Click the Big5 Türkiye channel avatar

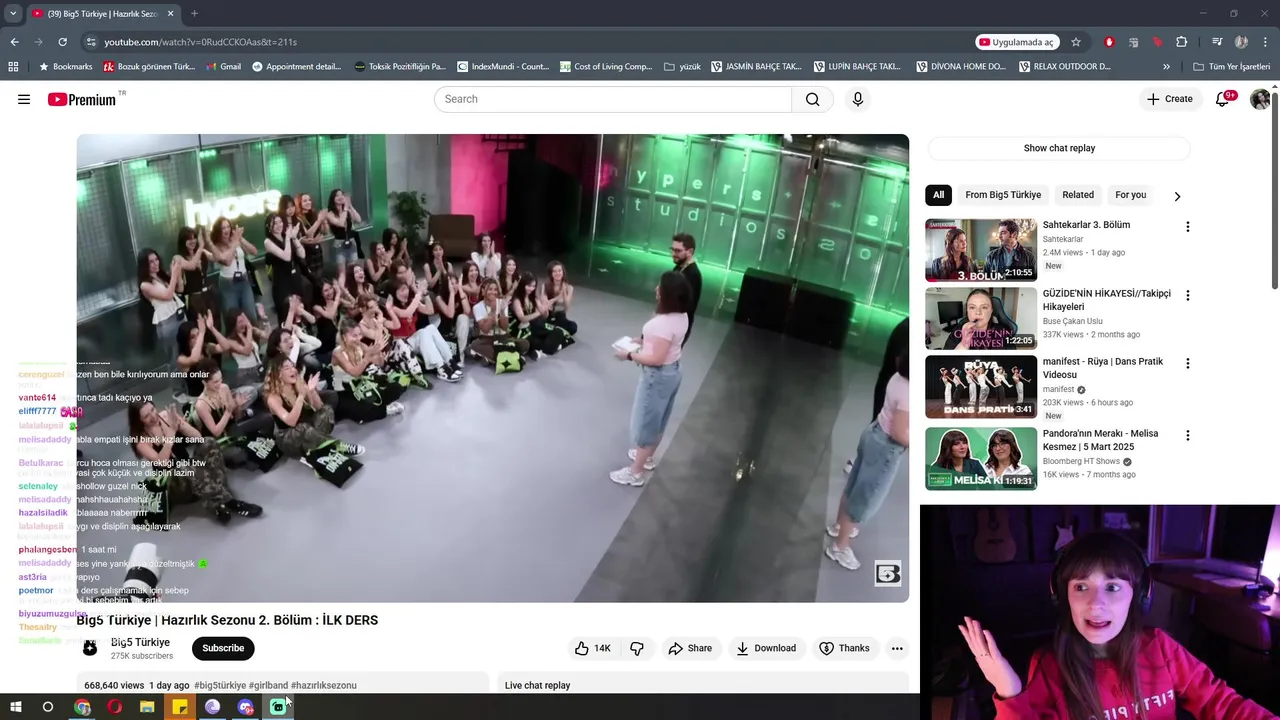click(x=90, y=648)
